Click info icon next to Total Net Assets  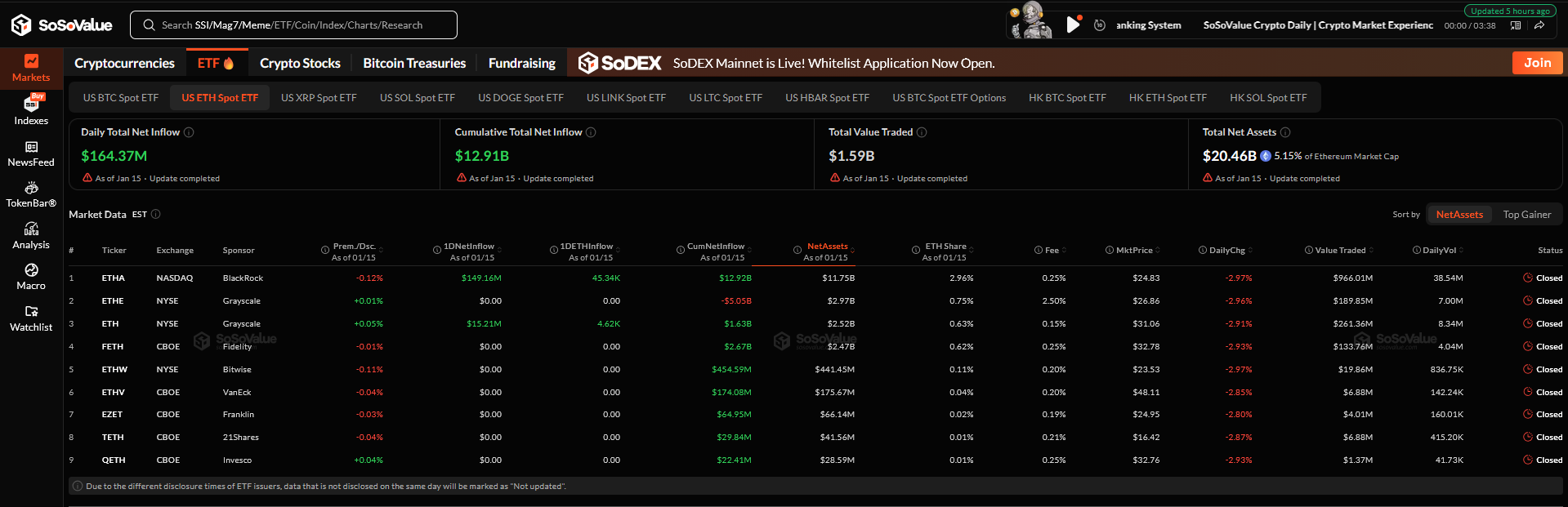coord(1285,132)
